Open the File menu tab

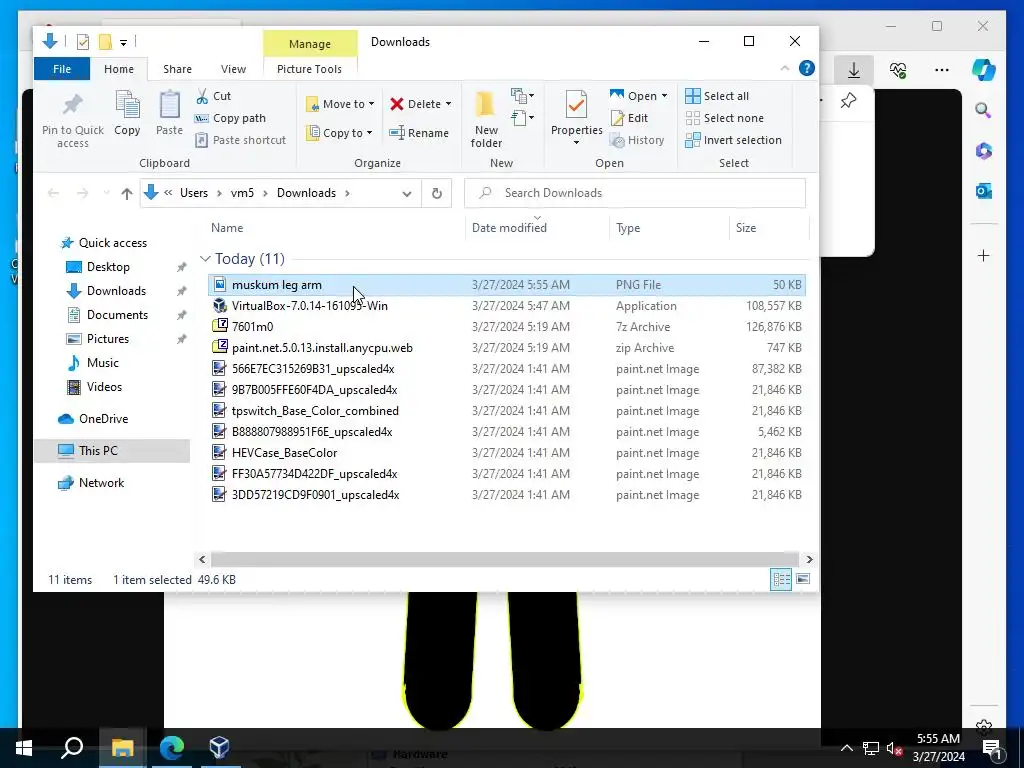click(x=62, y=69)
